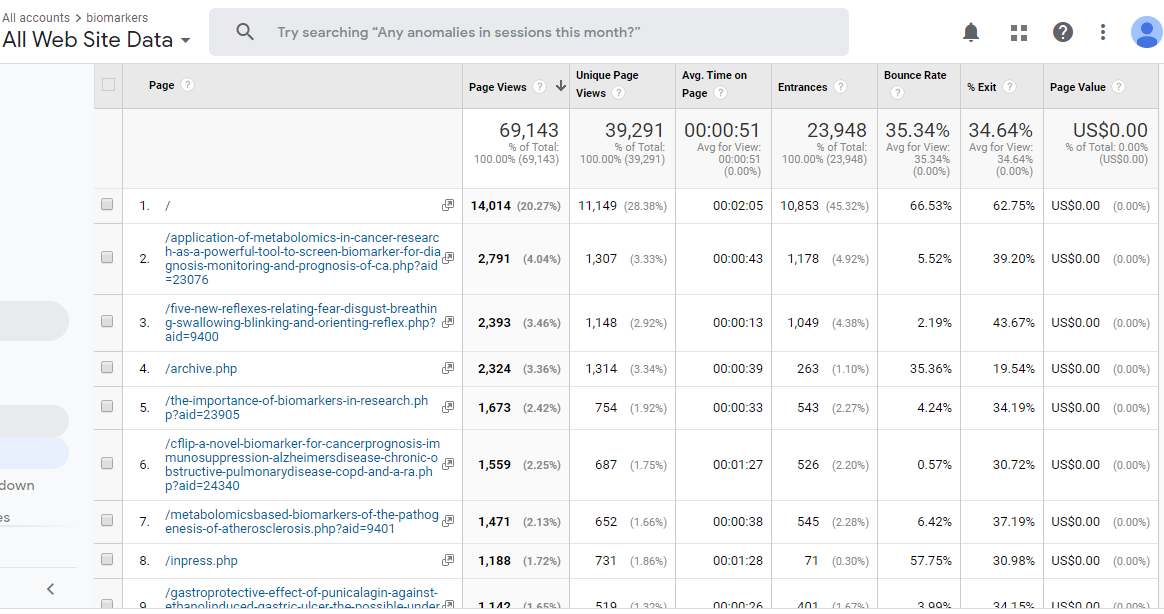
Task: Click the Entrances column header
Action: click(x=802, y=87)
